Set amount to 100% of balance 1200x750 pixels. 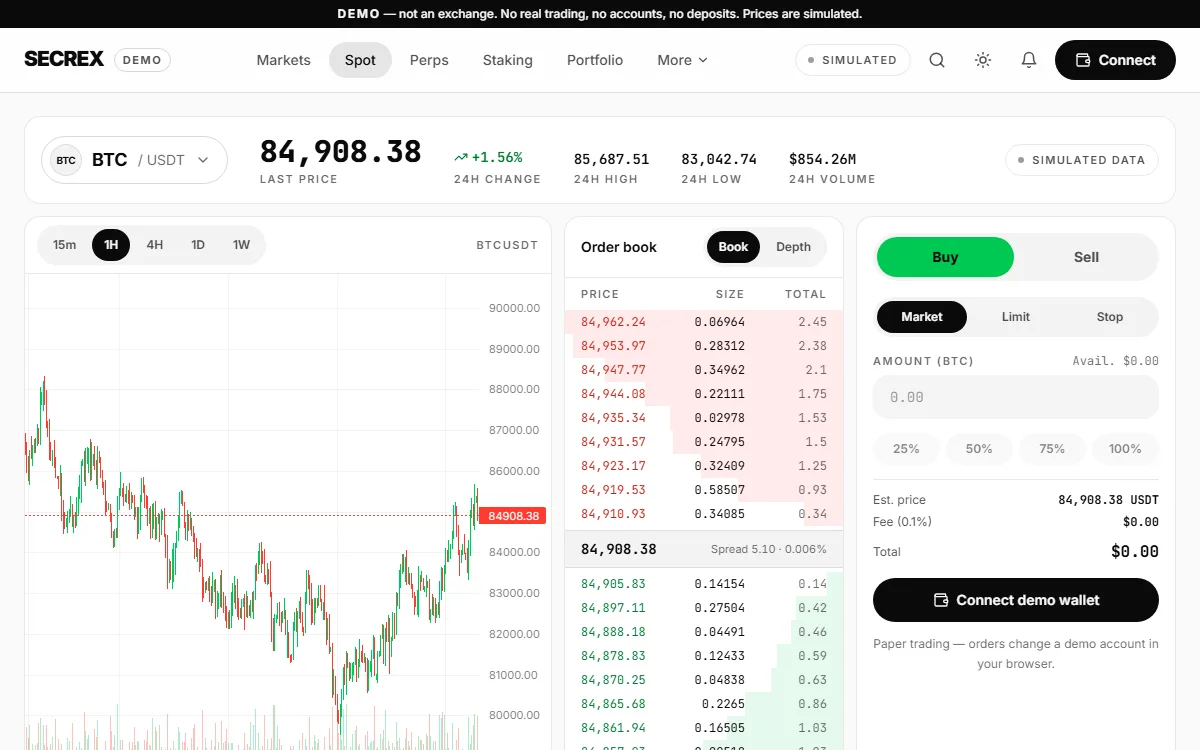coord(1125,449)
